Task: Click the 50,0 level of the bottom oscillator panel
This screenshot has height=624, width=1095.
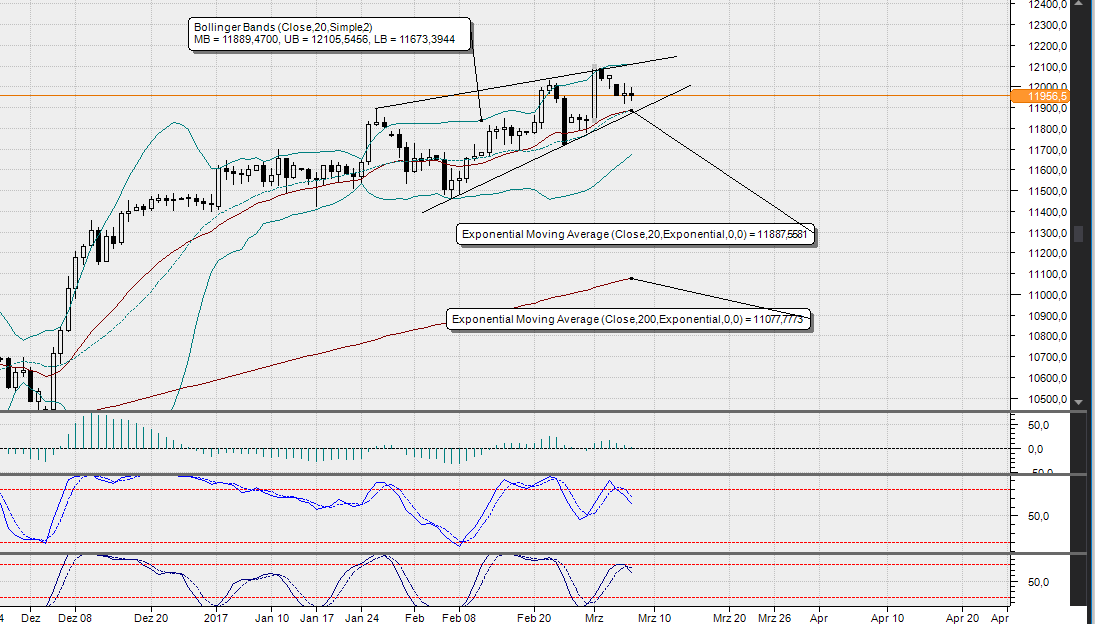Action: click(x=1038, y=582)
